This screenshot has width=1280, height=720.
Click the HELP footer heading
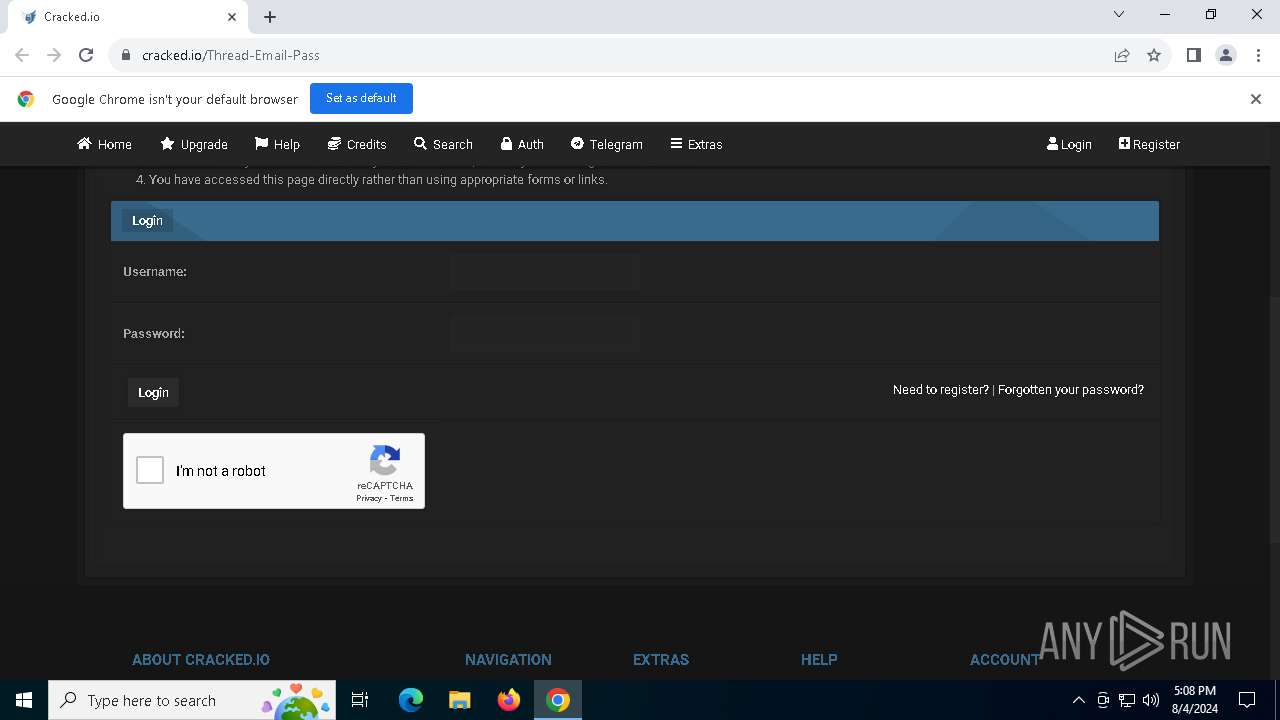pyautogui.click(x=819, y=660)
